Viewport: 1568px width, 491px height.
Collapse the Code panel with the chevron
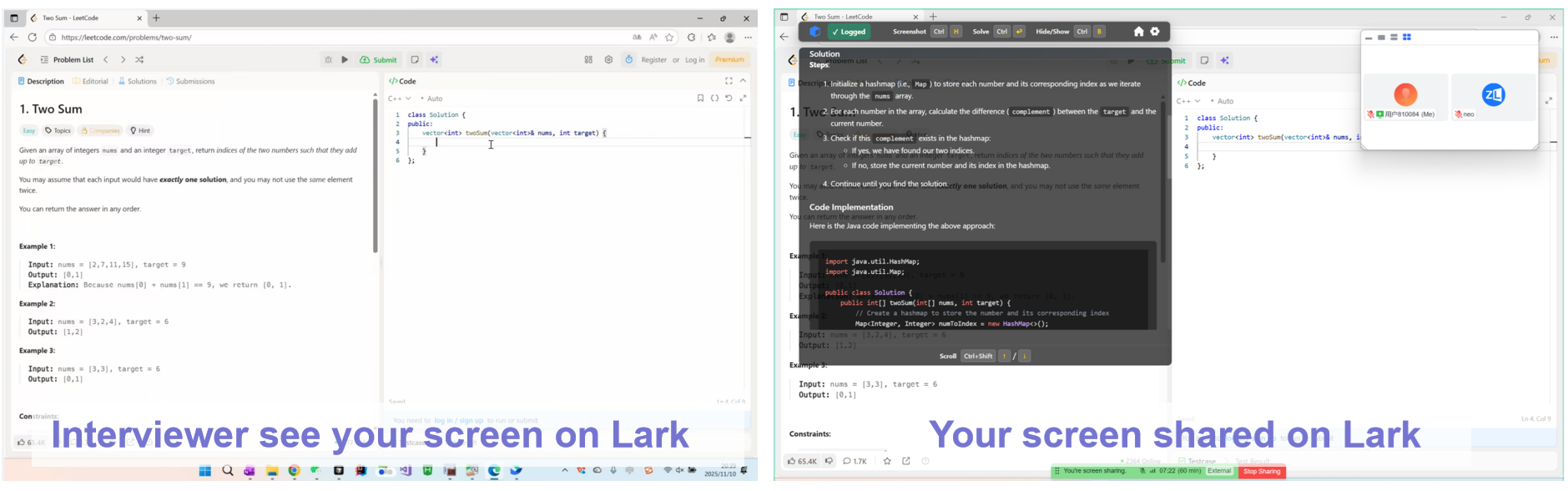744,81
